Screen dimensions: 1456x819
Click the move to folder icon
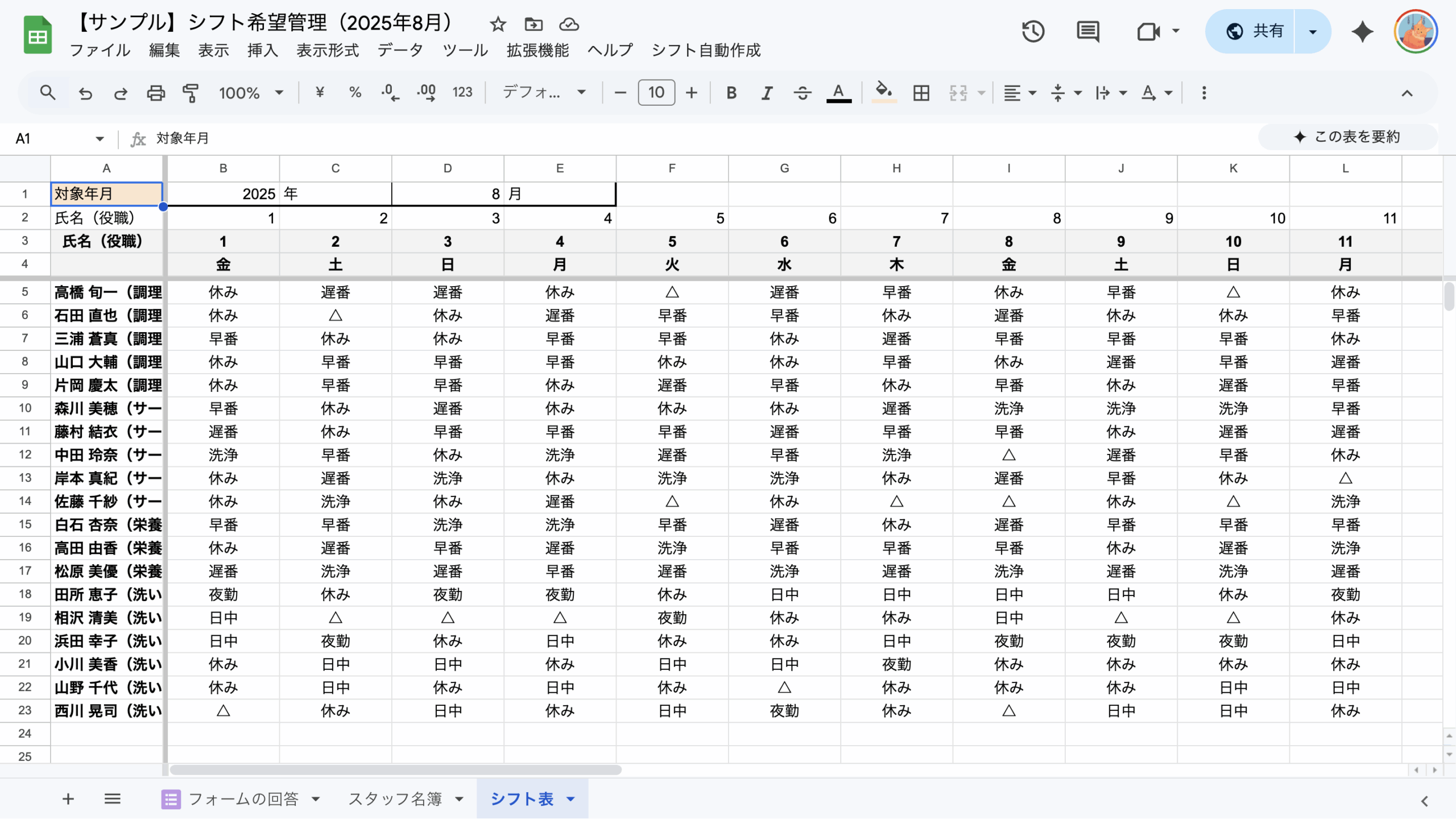pyautogui.click(x=533, y=24)
